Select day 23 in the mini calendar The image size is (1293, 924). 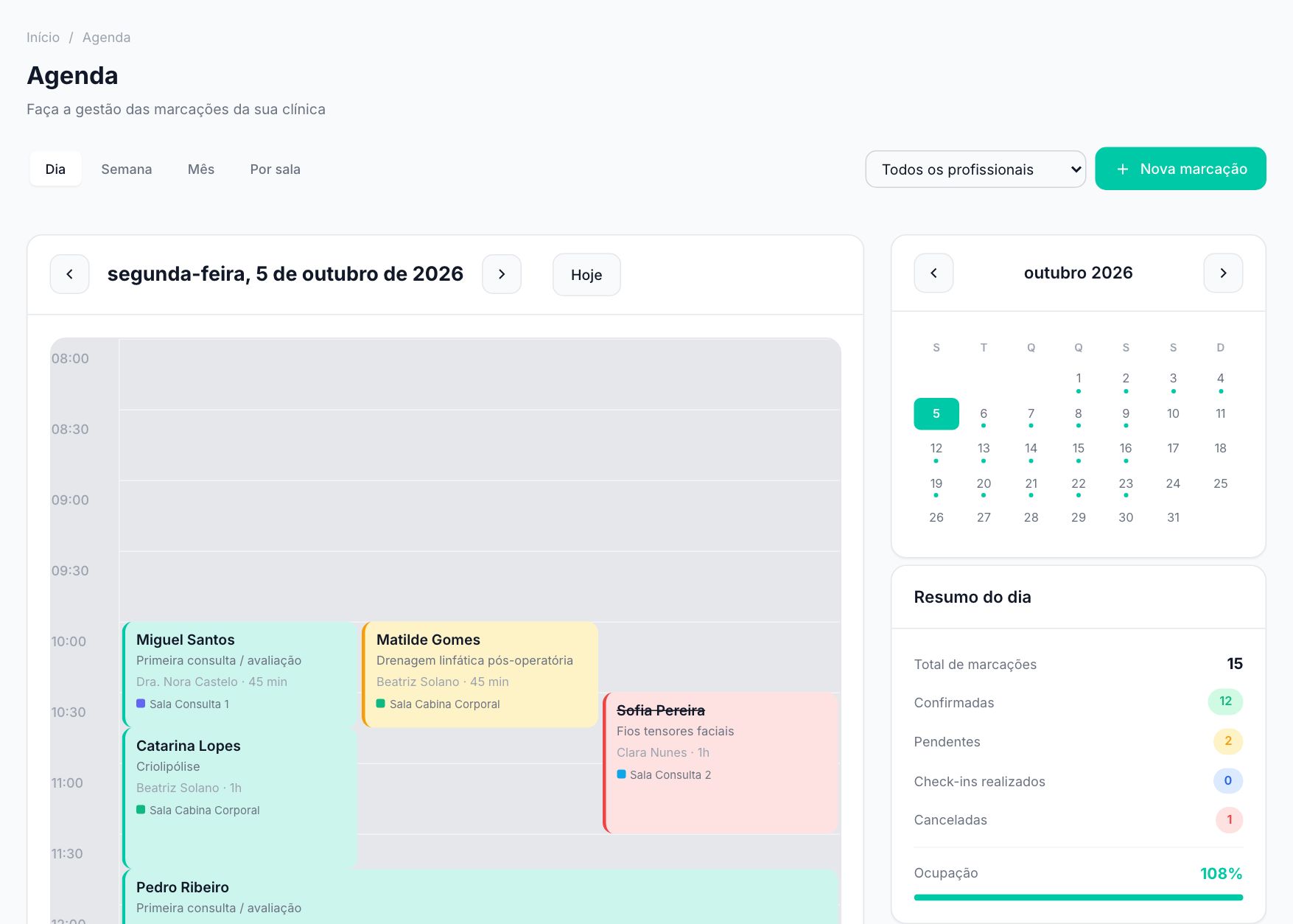1126,483
